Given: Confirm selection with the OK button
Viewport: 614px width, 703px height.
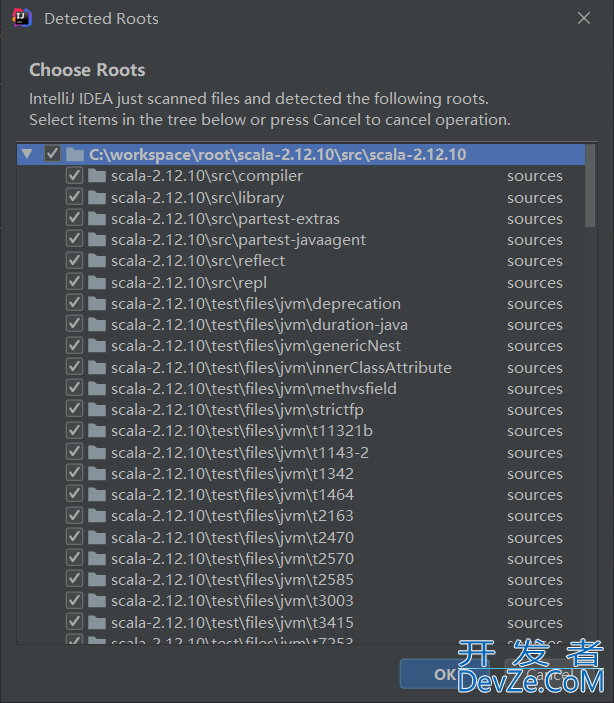Looking at the screenshot, I should (x=444, y=674).
